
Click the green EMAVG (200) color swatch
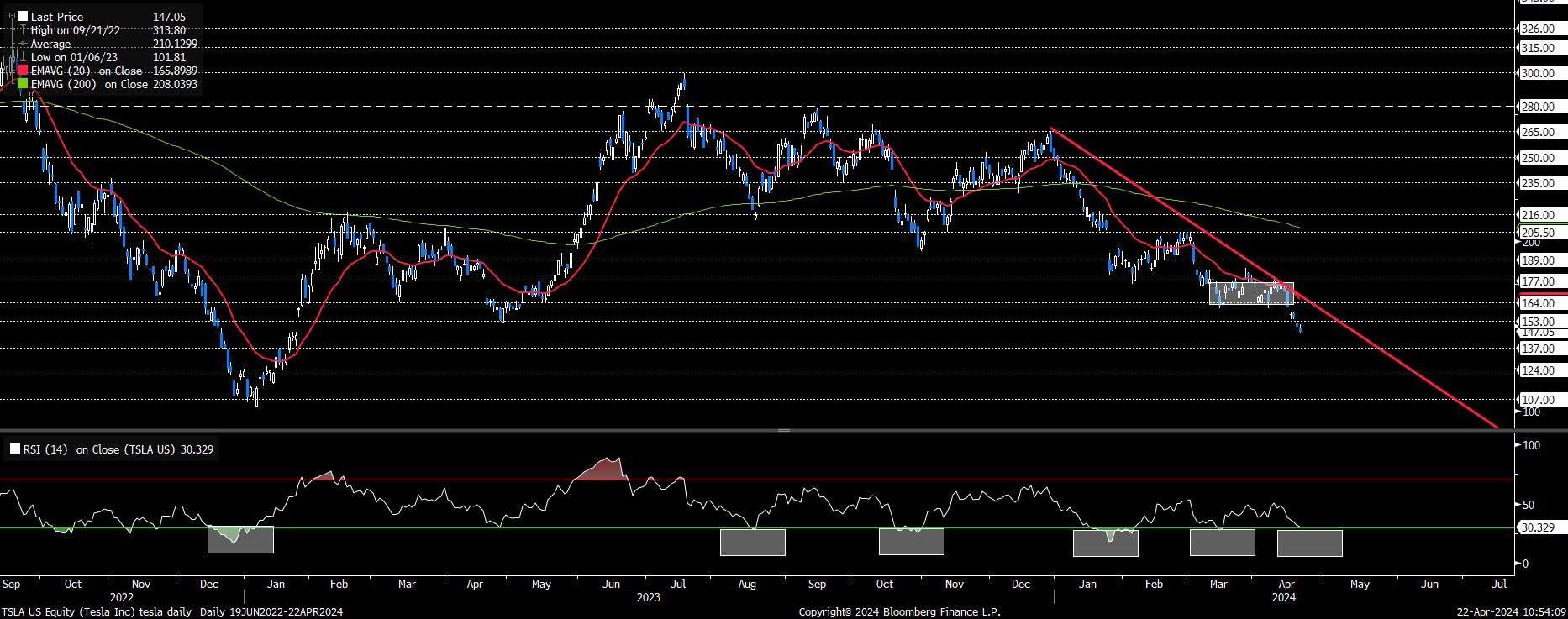pos(23,84)
